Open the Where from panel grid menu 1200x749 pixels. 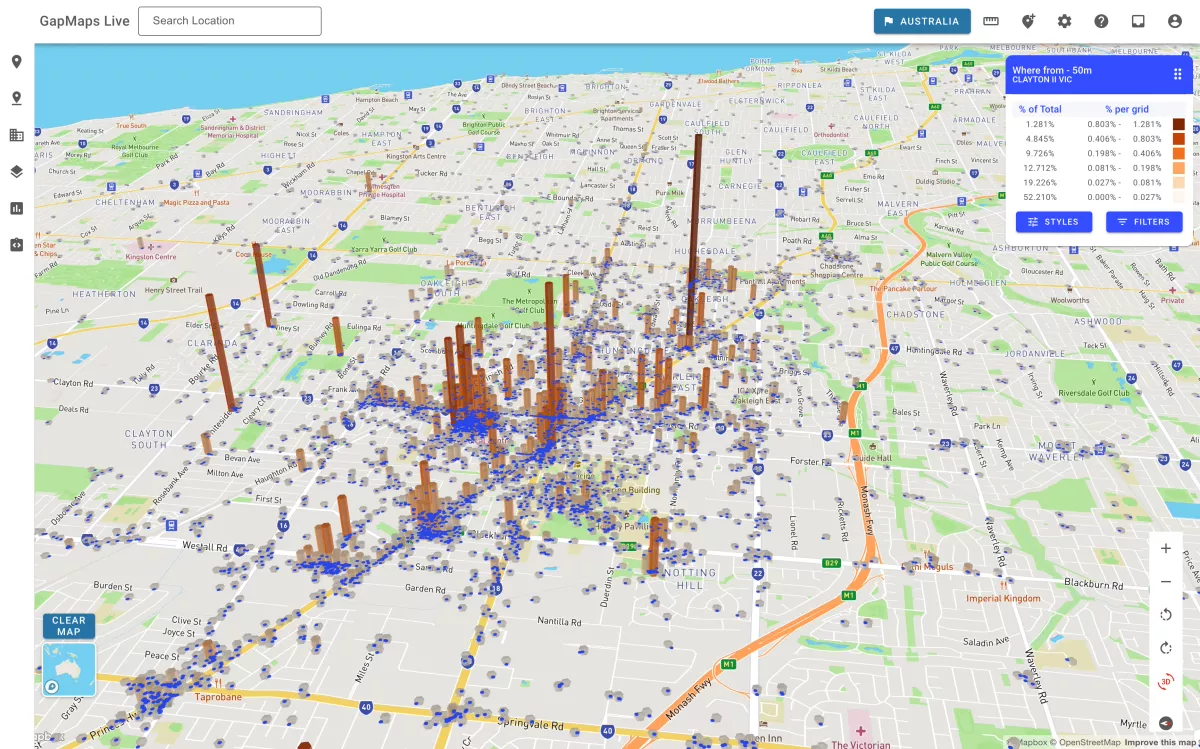(x=1177, y=74)
